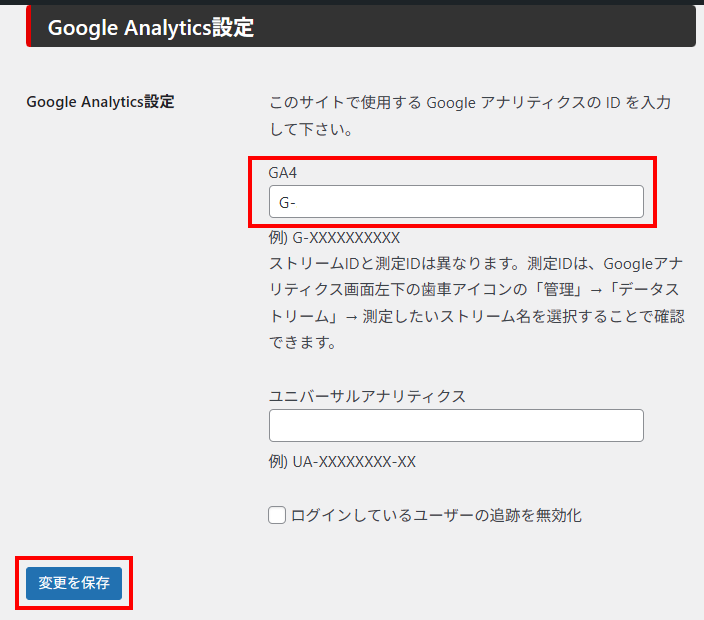Click the 例) G-XXXXXXXXXX example text
This screenshot has height=620, width=704.
click(334, 238)
